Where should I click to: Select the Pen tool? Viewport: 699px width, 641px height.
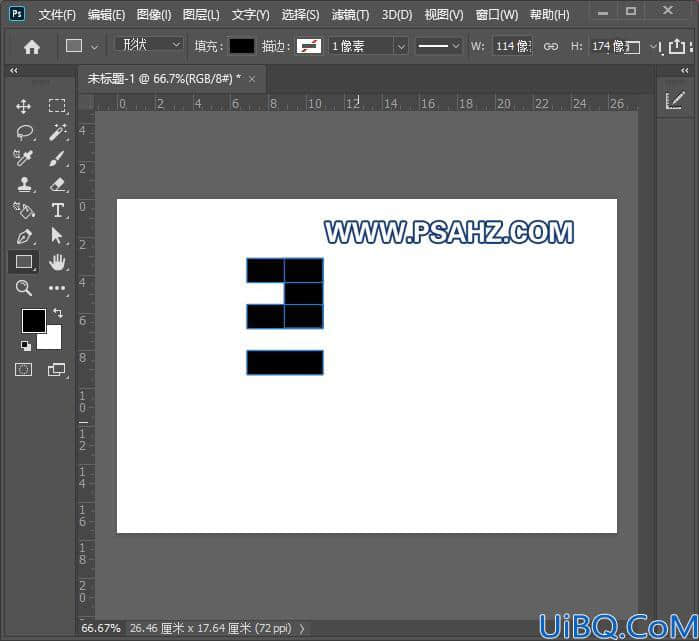(24, 236)
